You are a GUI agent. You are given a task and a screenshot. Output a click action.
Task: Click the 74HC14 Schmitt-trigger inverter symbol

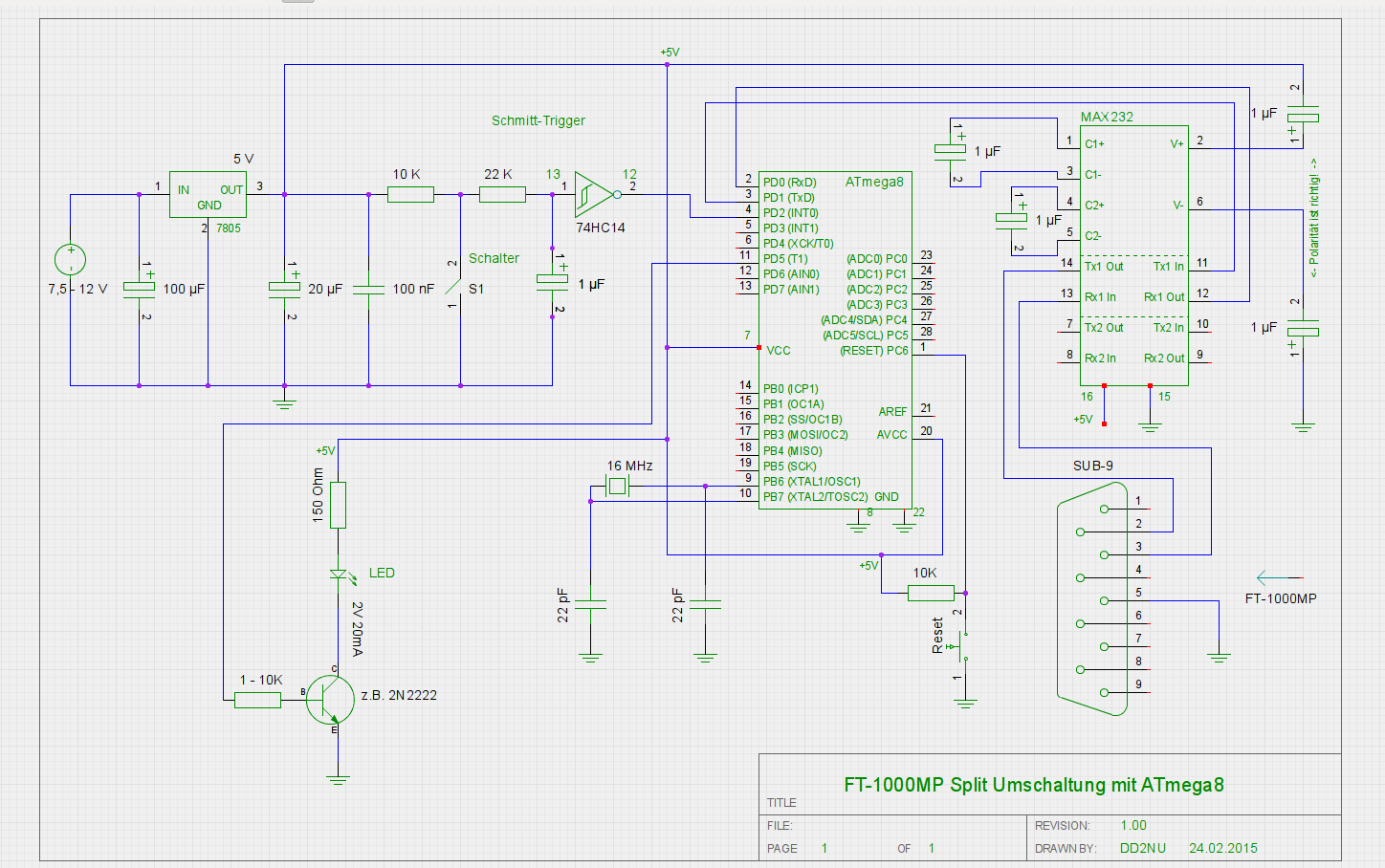pos(596,194)
